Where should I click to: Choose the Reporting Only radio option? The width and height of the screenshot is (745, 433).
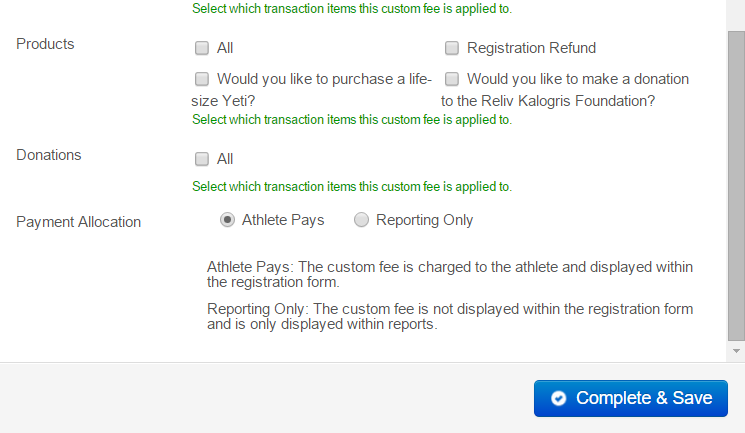pos(362,220)
